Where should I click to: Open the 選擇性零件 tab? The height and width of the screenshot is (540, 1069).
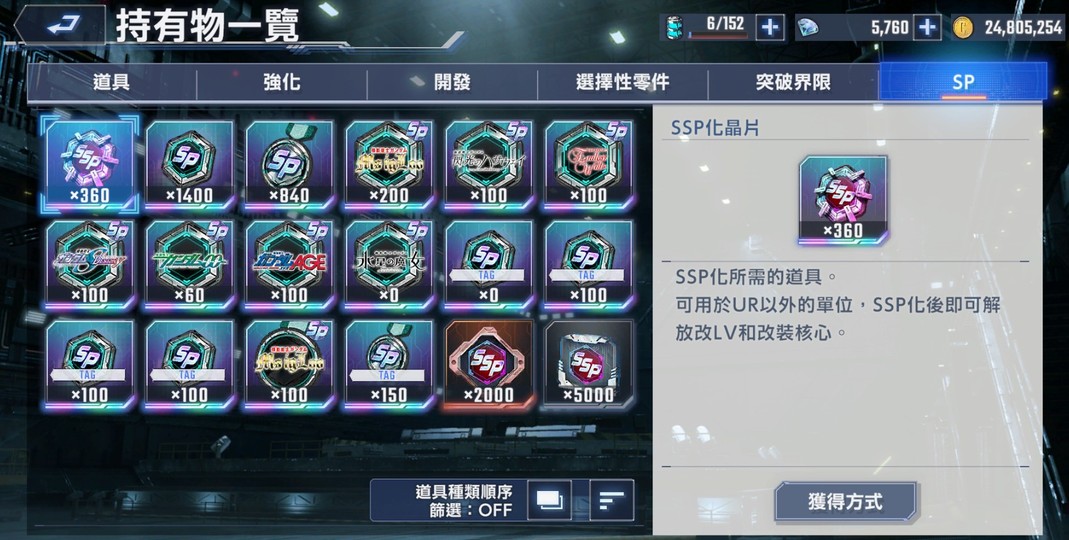click(x=622, y=82)
